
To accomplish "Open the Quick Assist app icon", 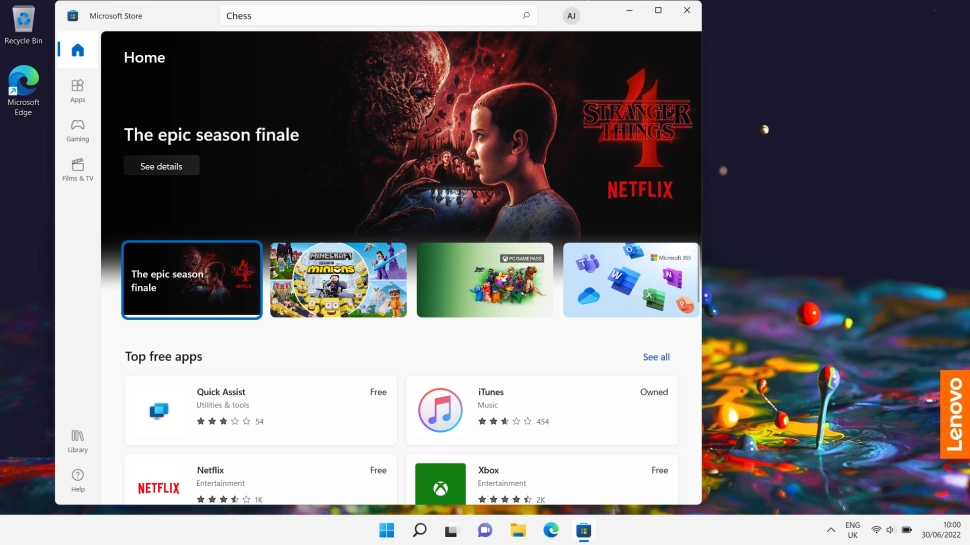I will (x=159, y=410).
